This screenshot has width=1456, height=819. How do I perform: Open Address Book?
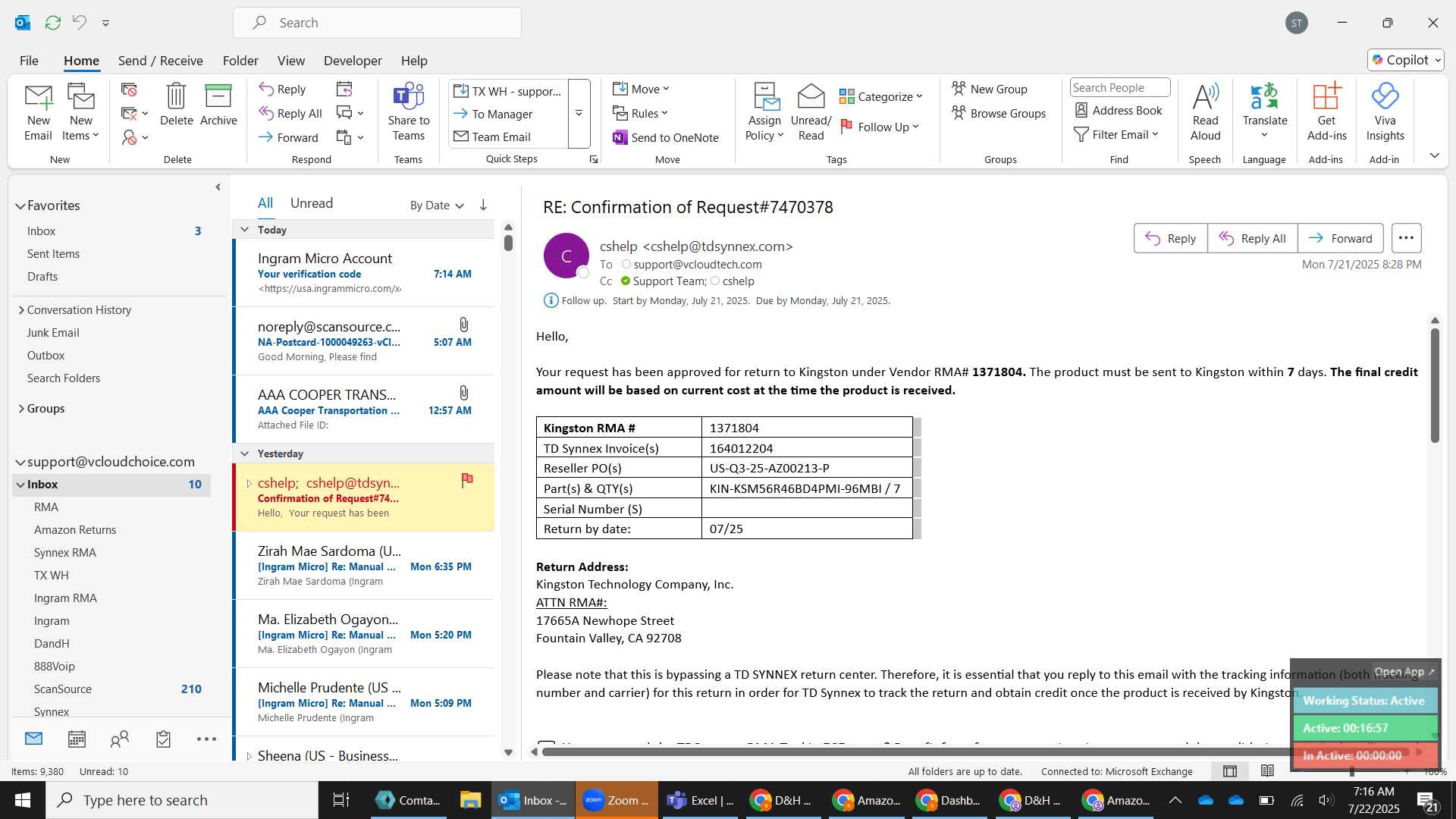[x=1119, y=111]
